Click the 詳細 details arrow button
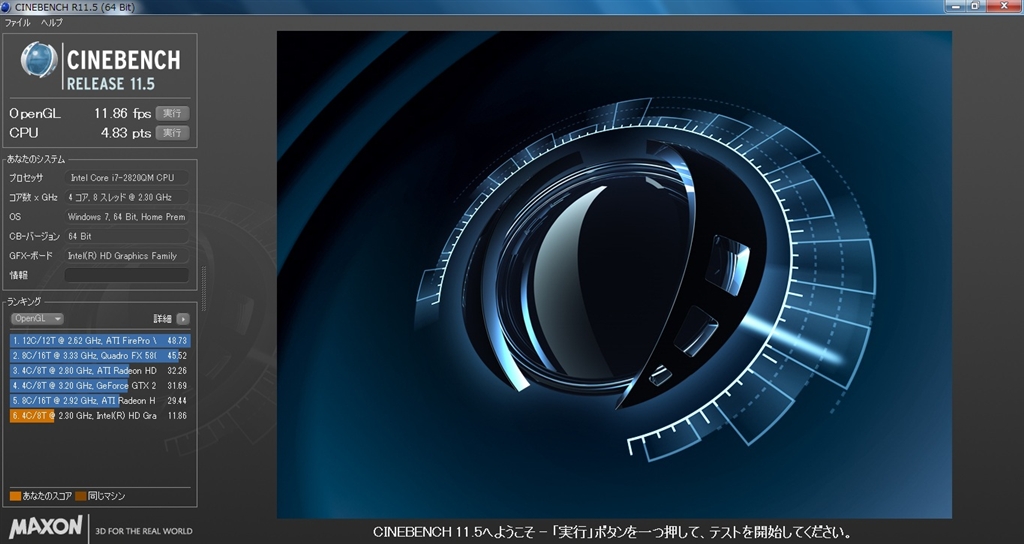The image size is (1024, 544). [183, 319]
